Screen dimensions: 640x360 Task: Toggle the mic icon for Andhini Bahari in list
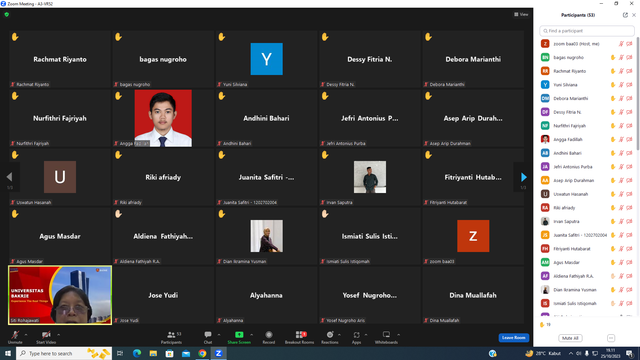(621, 153)
